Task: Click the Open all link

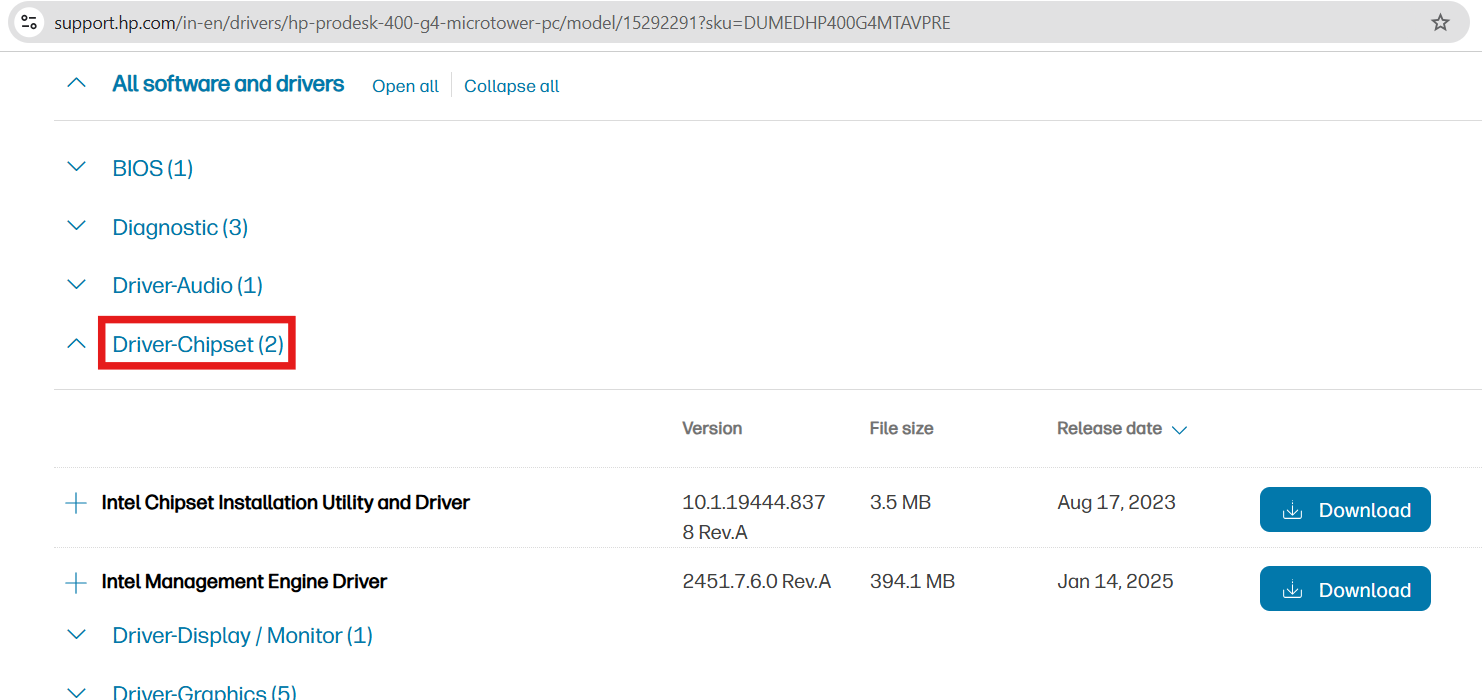Action: [405, 86]
